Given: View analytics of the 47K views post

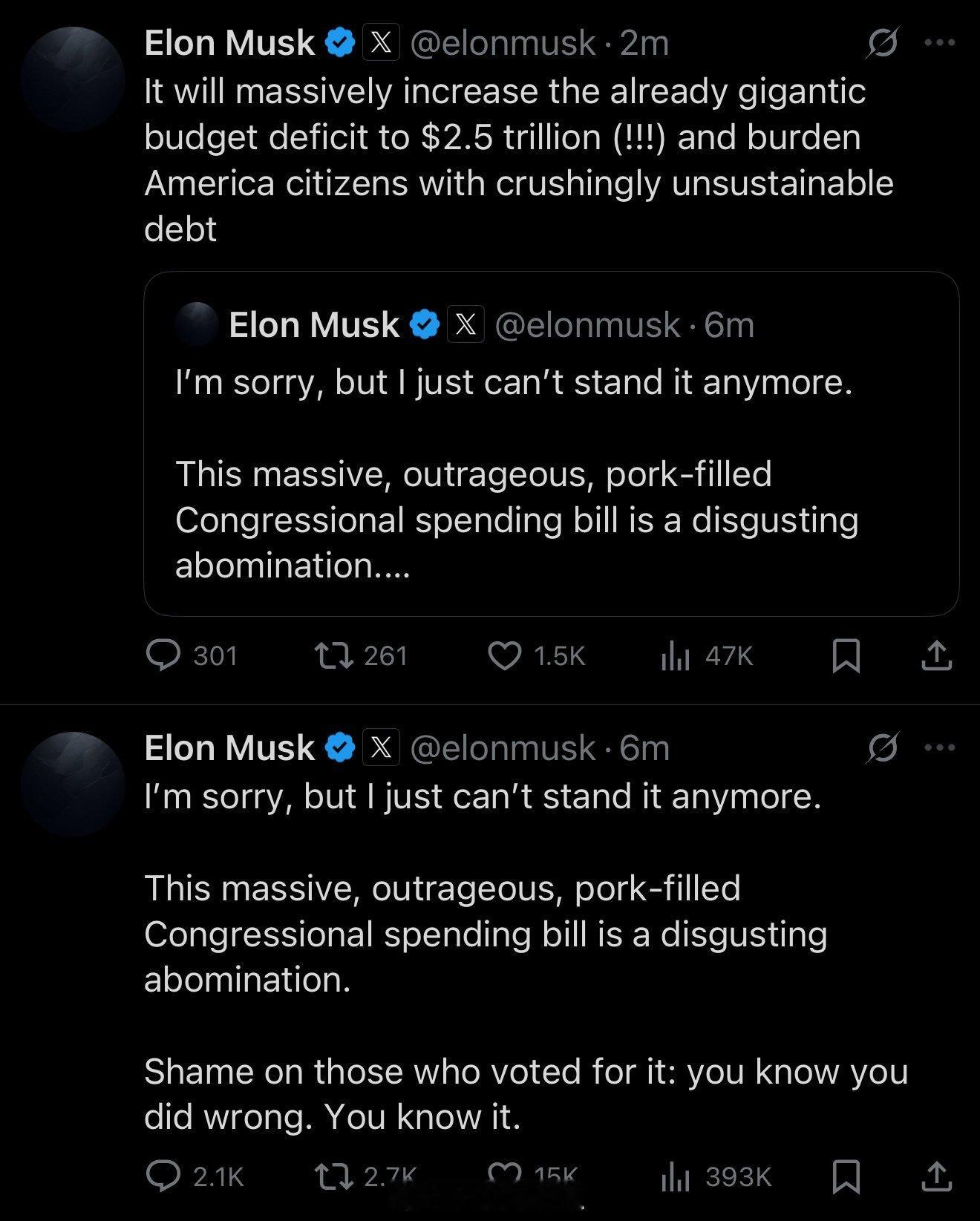Looking at the screenshot, I should click(x=676, y=655).
